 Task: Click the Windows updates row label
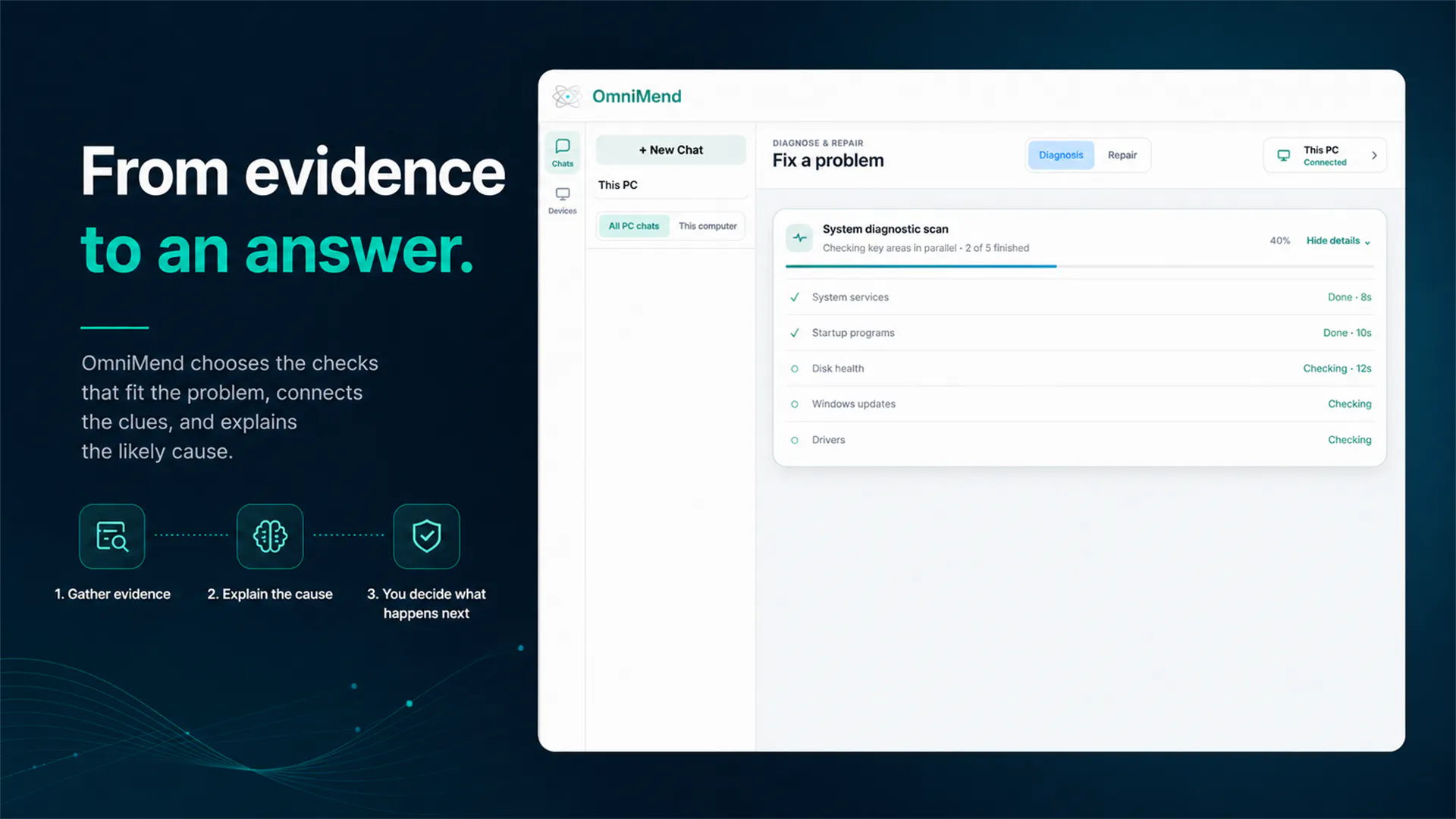854,404
